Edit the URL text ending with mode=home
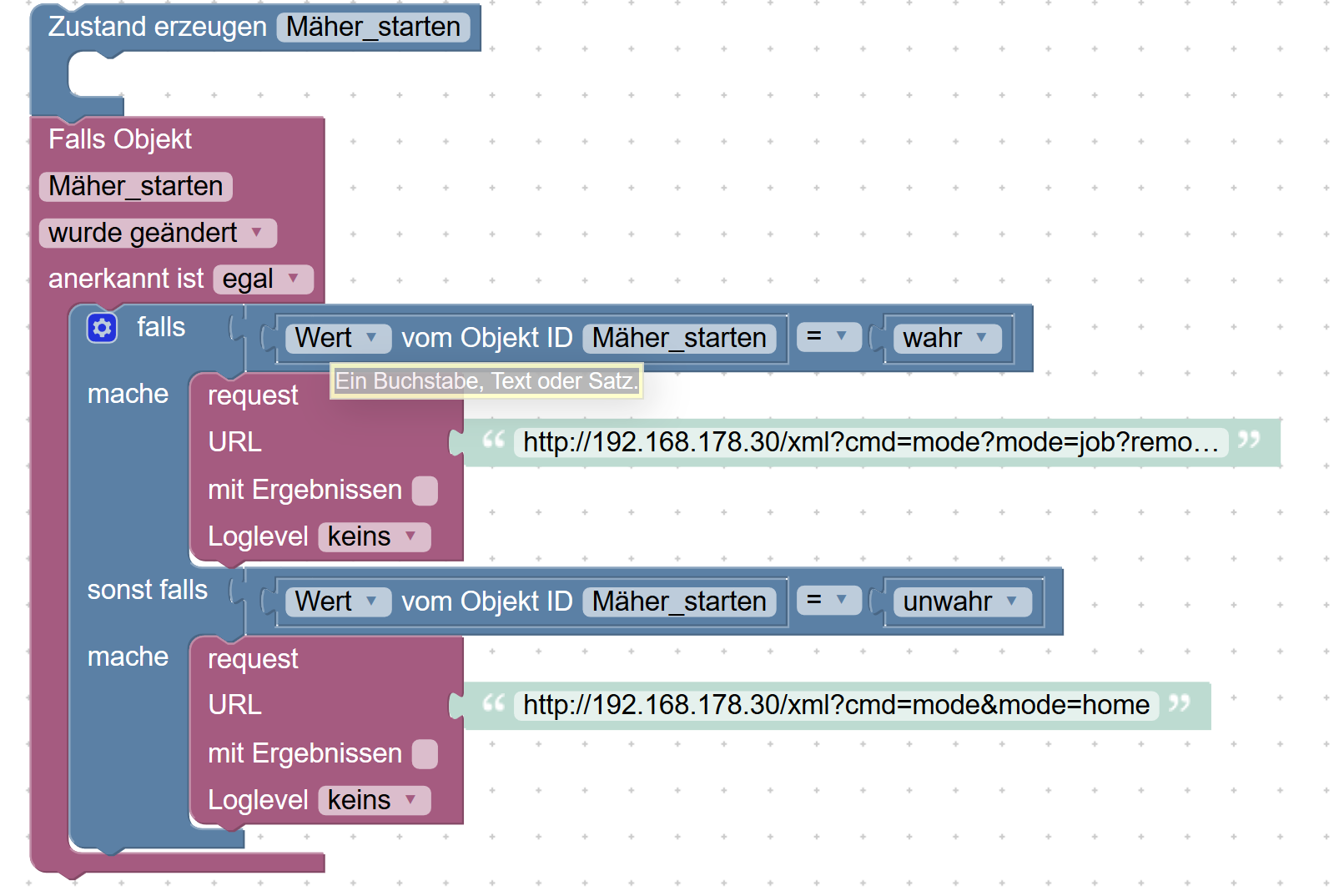Screen dimensions: 1344x896 tap(835, 706)
